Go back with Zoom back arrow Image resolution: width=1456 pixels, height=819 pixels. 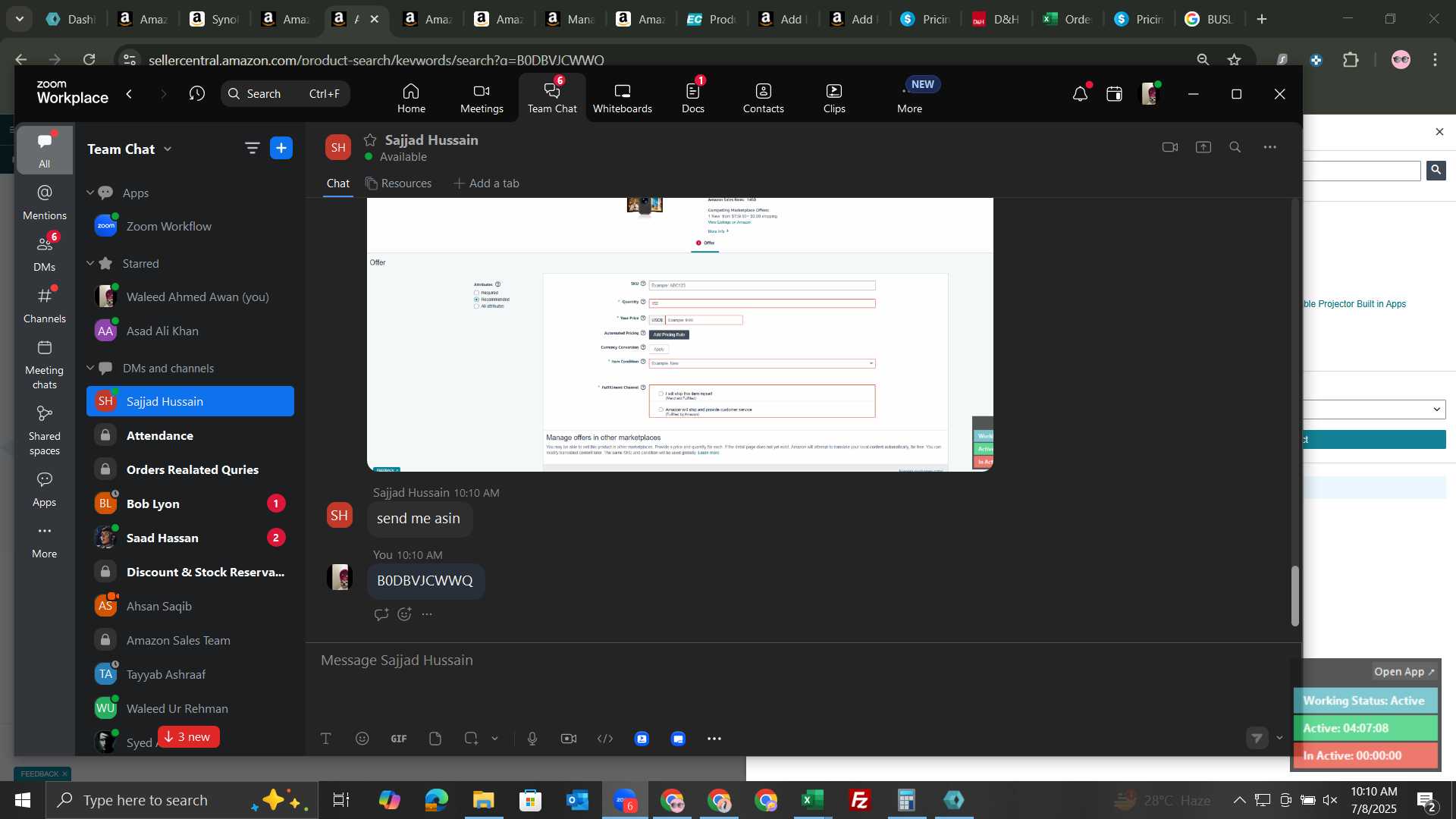pos(130,93)
